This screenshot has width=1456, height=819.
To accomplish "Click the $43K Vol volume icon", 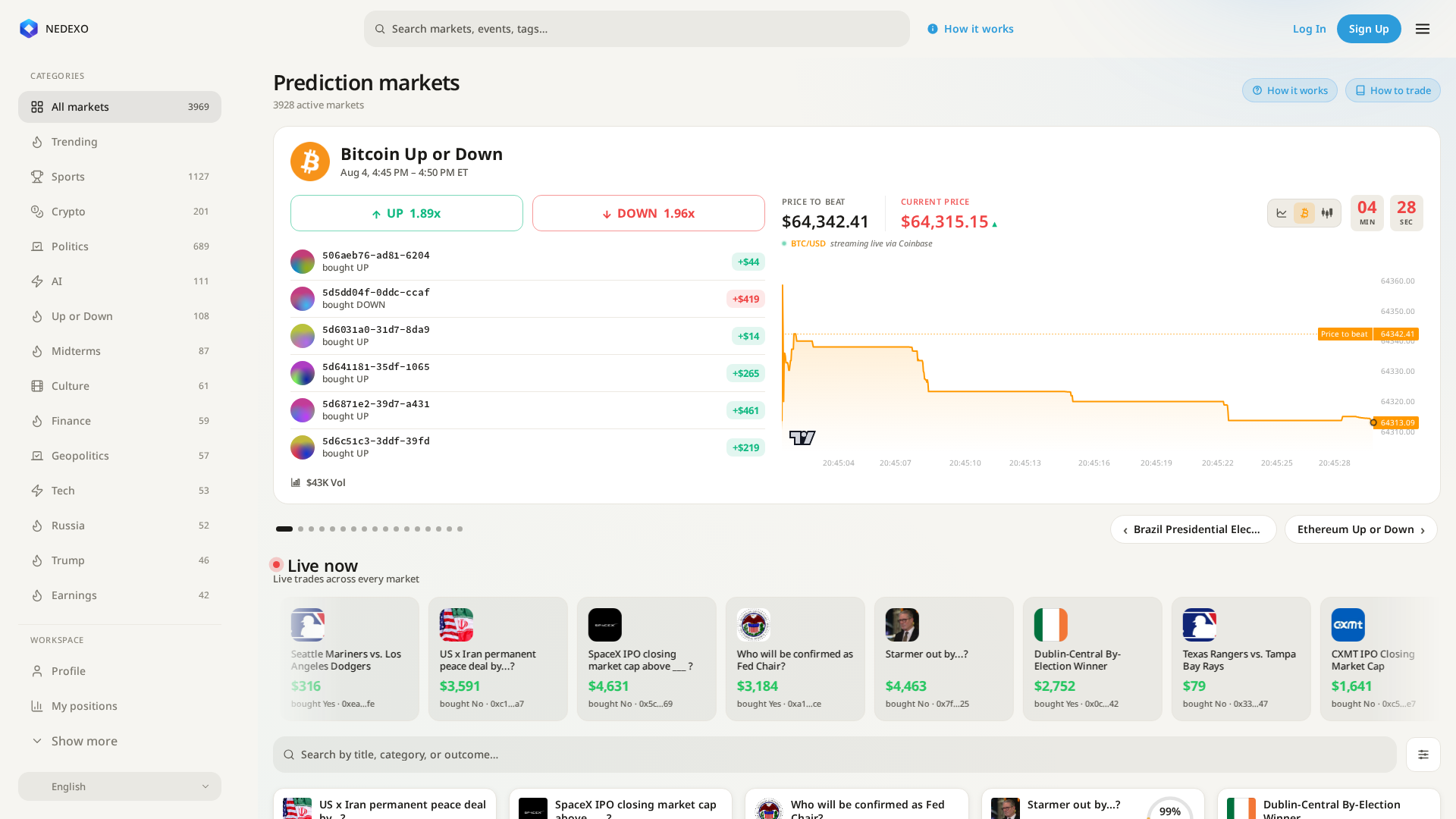I will [x=296, y=482].
